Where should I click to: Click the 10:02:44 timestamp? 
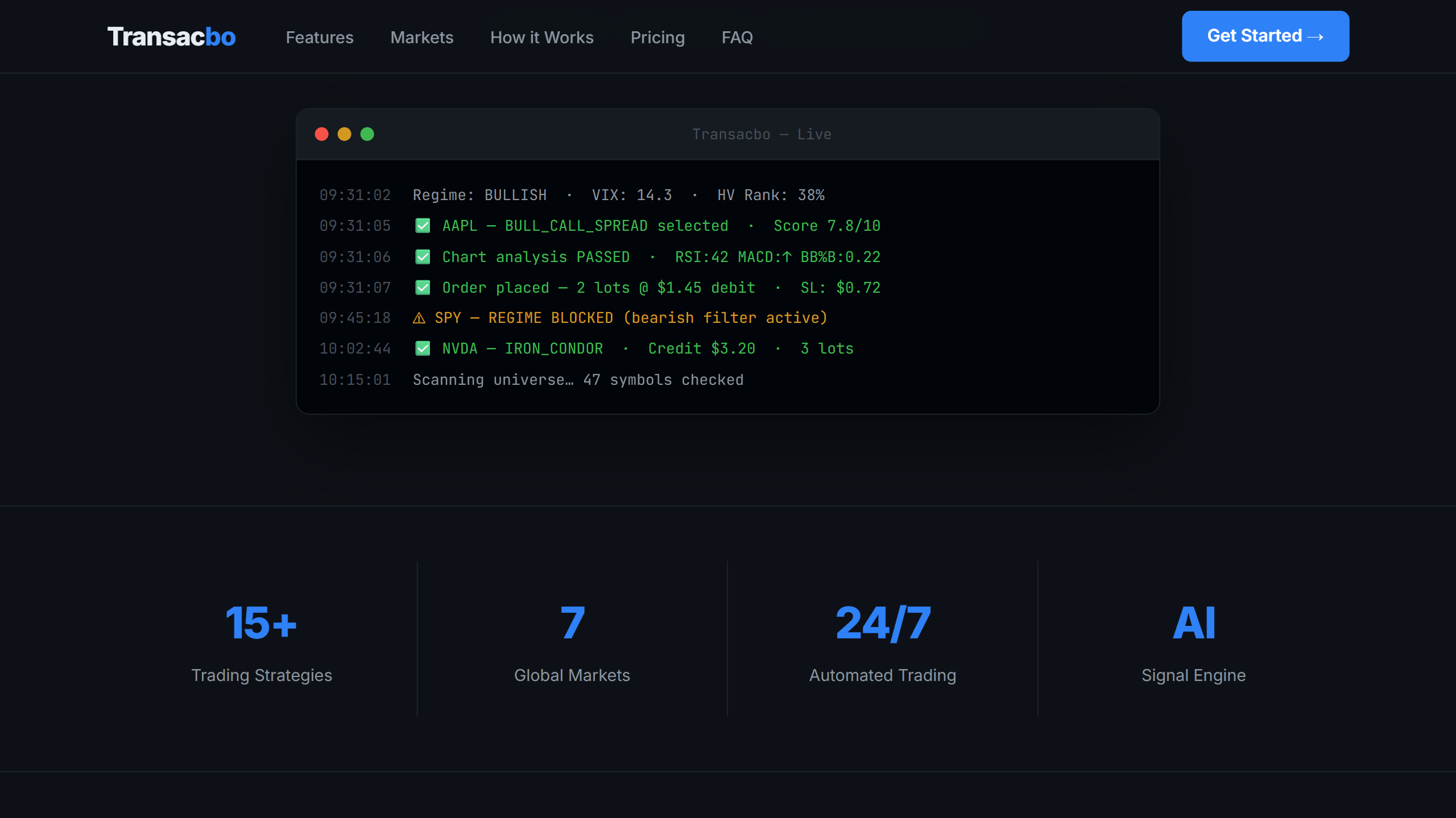click(x=355, y=348)
